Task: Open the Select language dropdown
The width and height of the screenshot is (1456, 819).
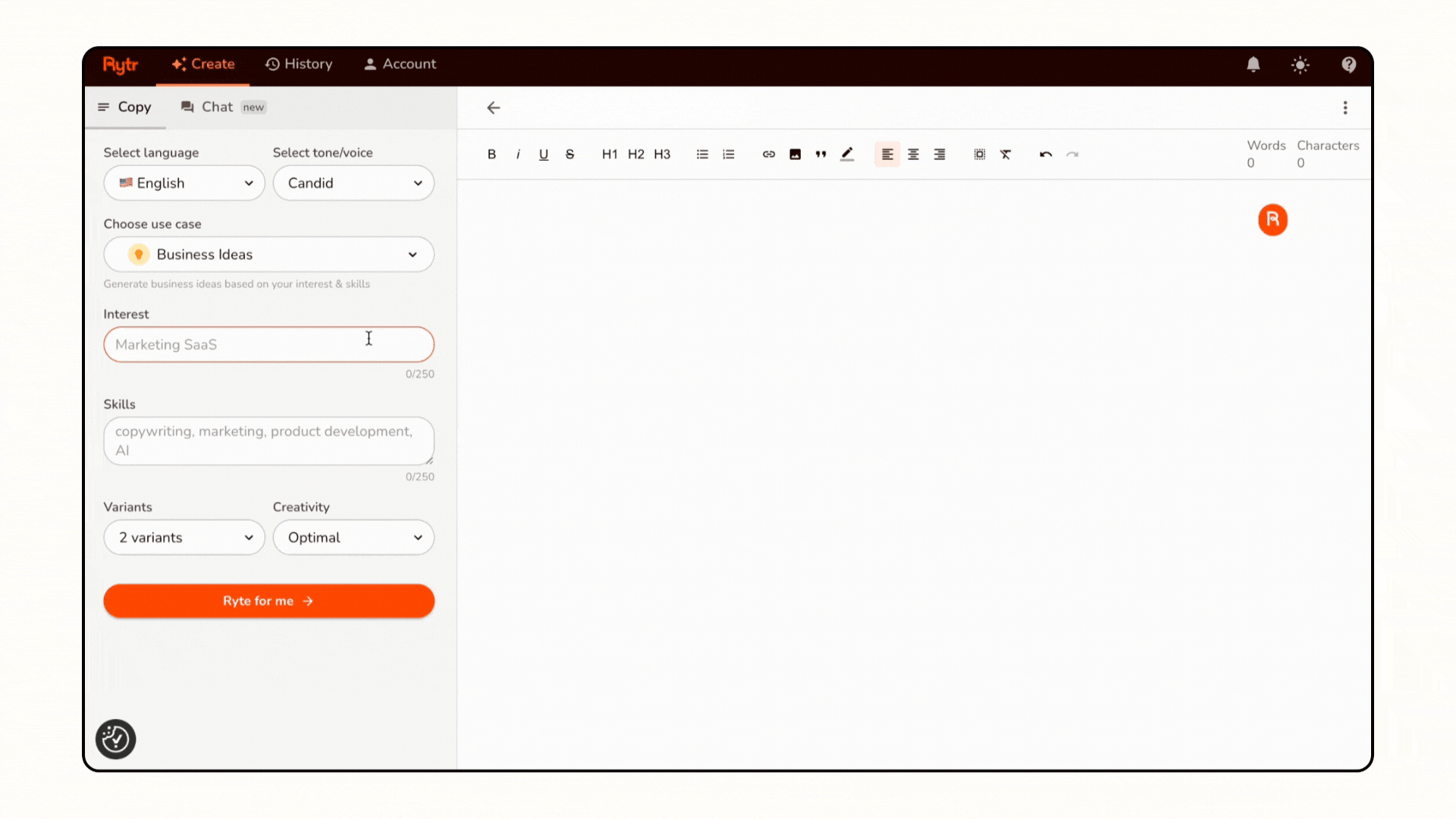Action: click(x=184, y=183)
